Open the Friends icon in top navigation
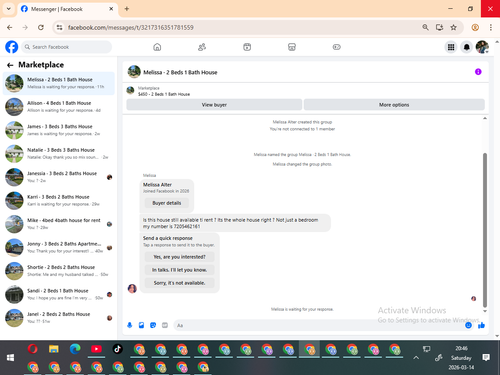The image size is (500, 375). pos(202,47)
